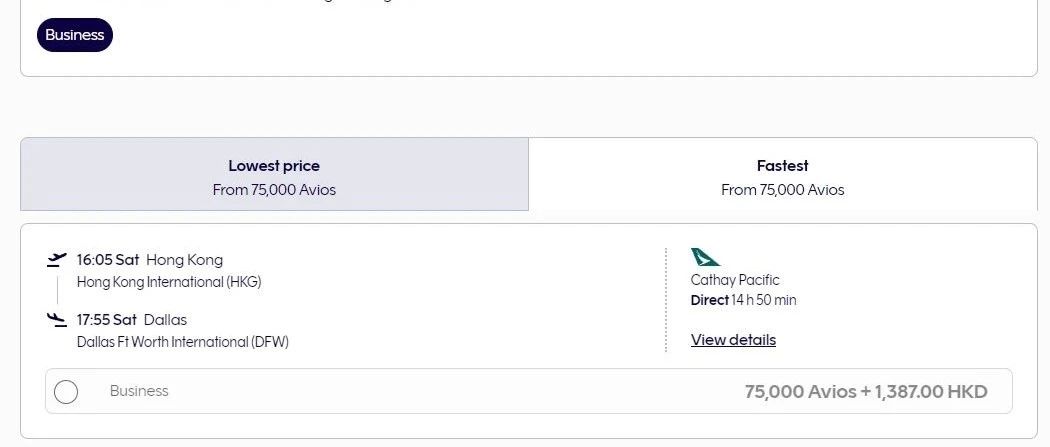Click Dallas Ft Worth International (DFW) airport name
Image resolution: width=1050 pixels, height=447 pixels.
tap(183, 342)
